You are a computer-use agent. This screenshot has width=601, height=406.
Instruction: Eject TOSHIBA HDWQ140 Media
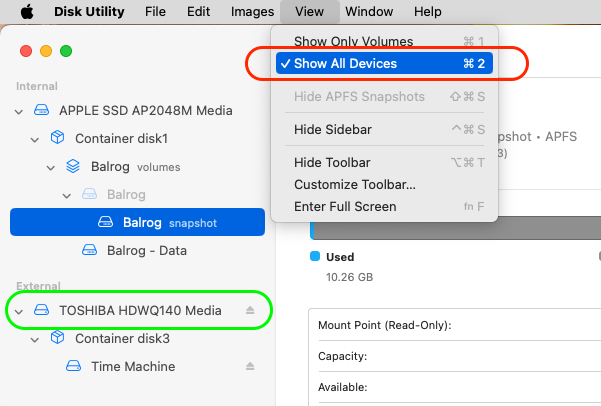250,310
